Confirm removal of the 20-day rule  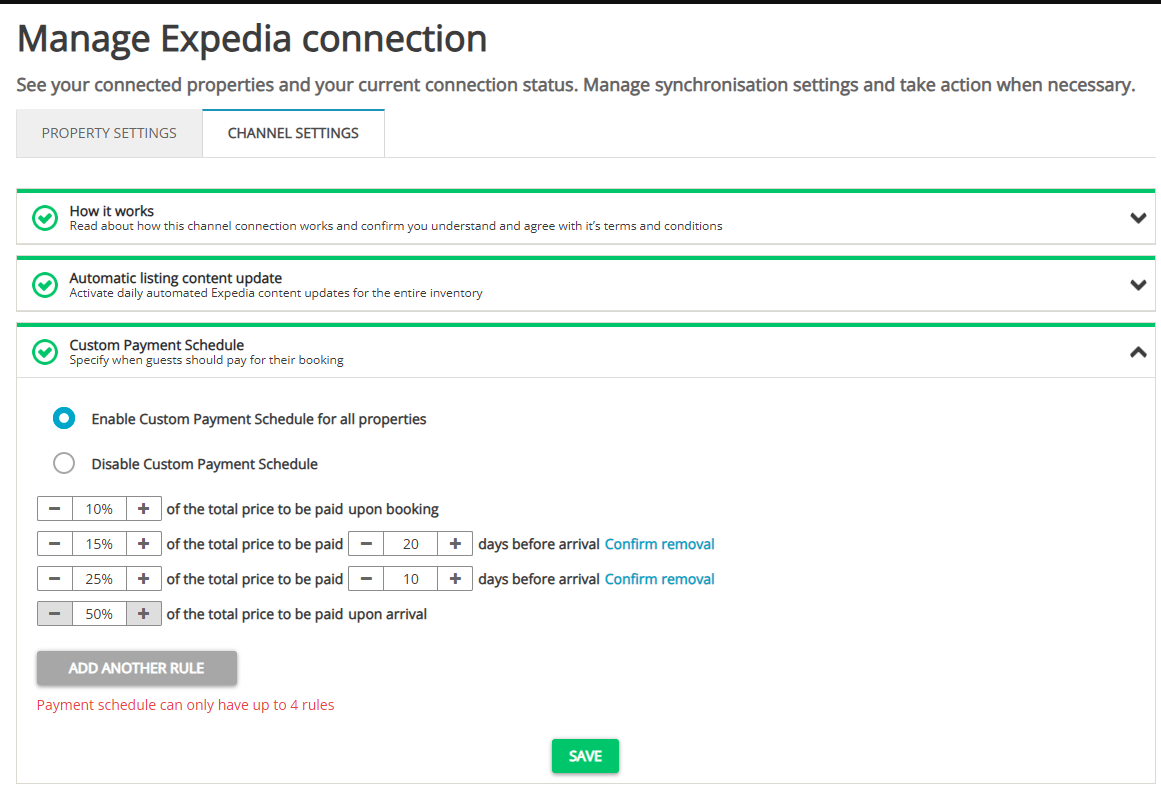coord(659,543)
